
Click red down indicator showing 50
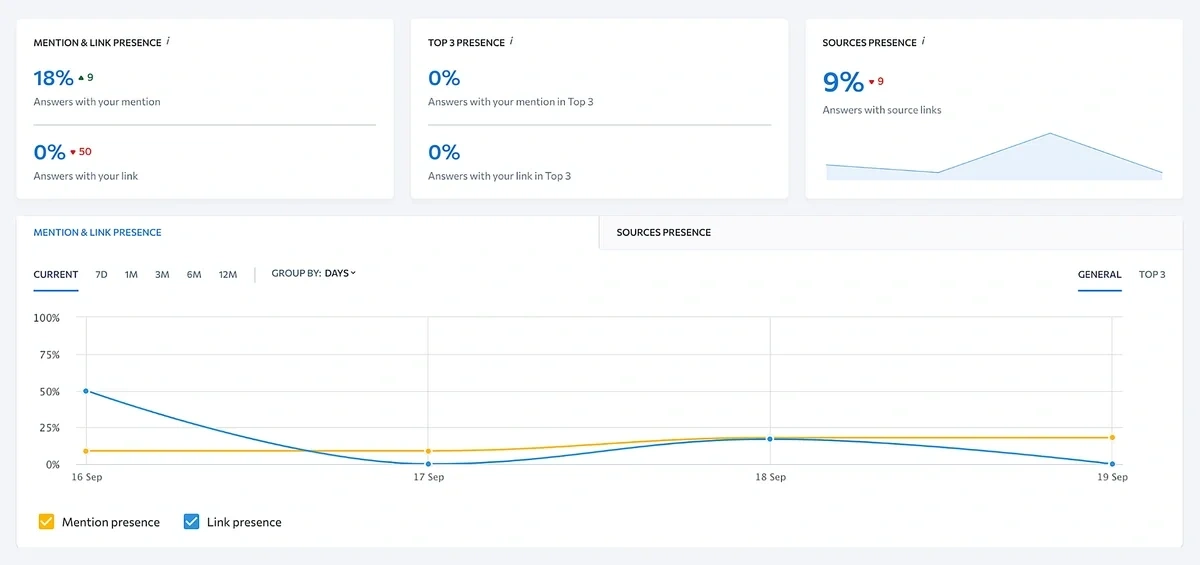[x=80, y=152]
